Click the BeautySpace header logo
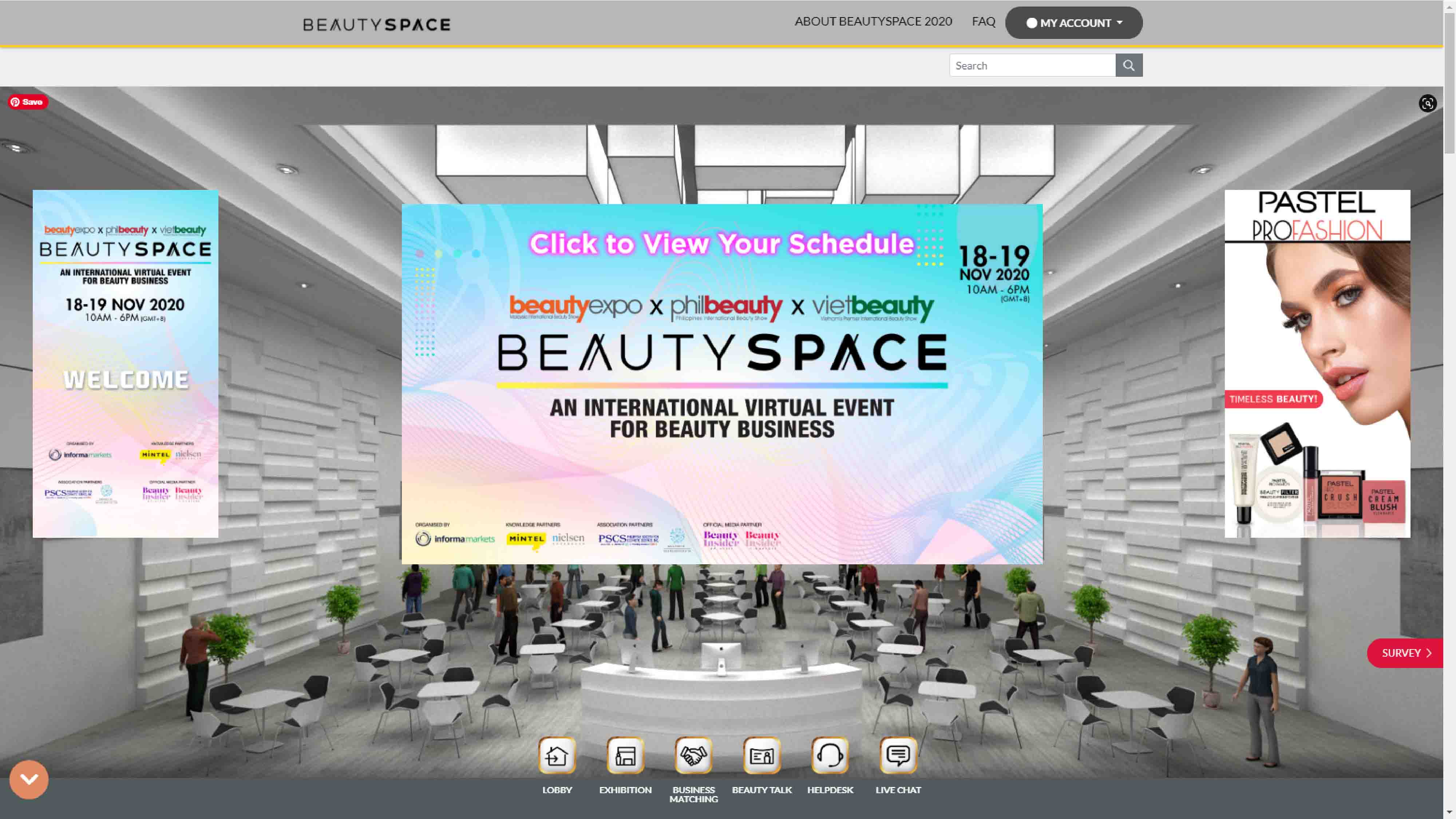 click(376, 25)
